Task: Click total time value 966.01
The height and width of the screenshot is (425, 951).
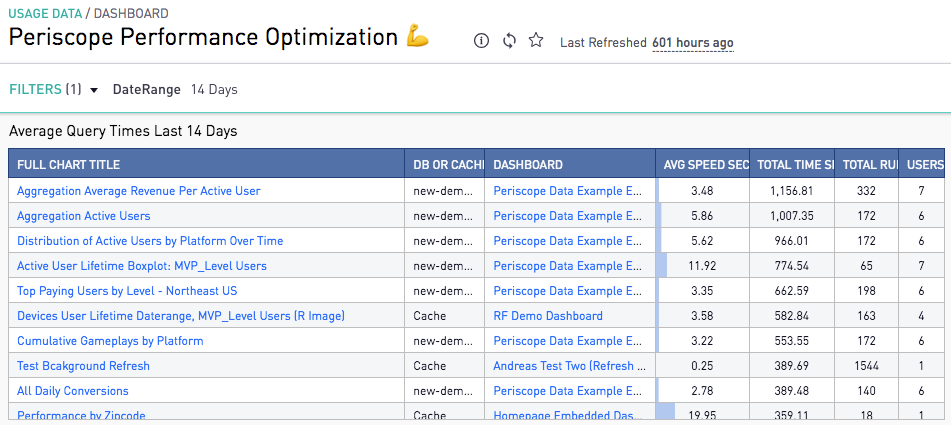Action: point(792,241)
